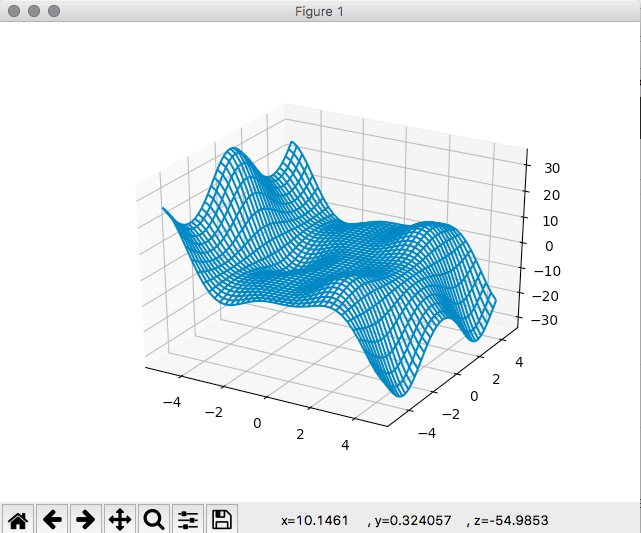Screen dimensions: 641x533
Task: Click the z-axis tick label 10
Action: point(550,221)
